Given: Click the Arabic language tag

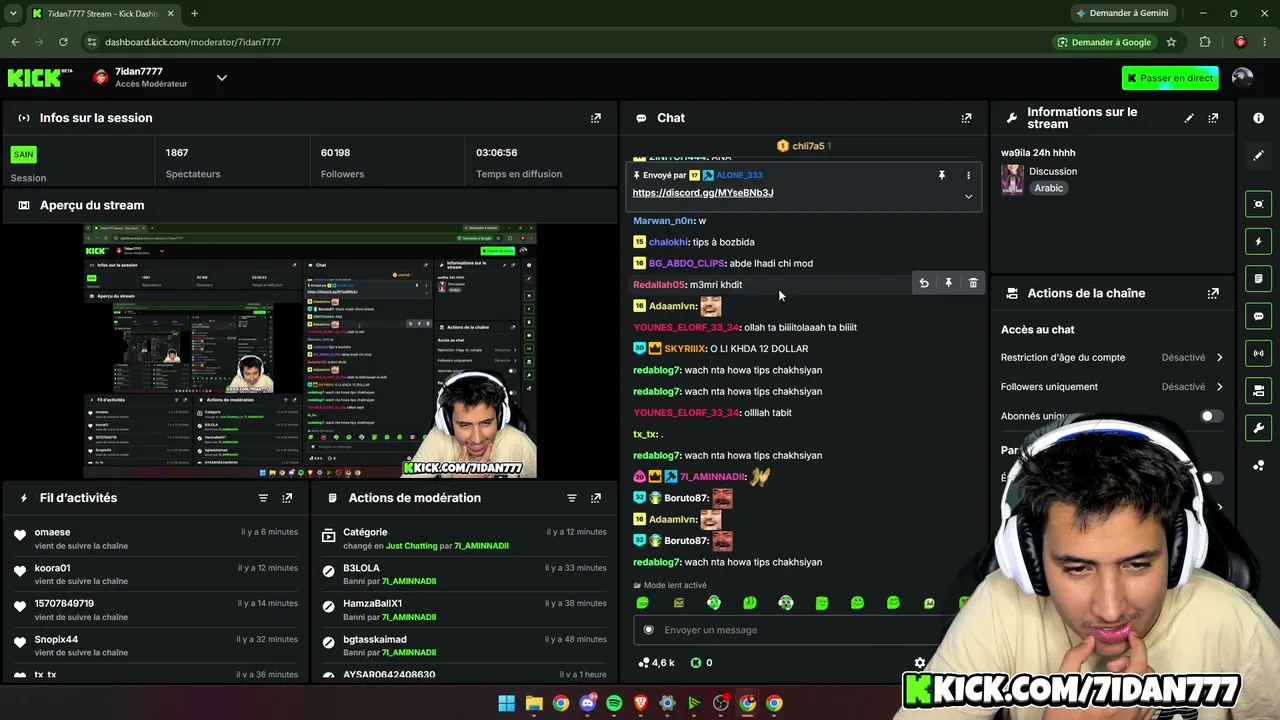Looking at the screenshot, I should 1048,188.
